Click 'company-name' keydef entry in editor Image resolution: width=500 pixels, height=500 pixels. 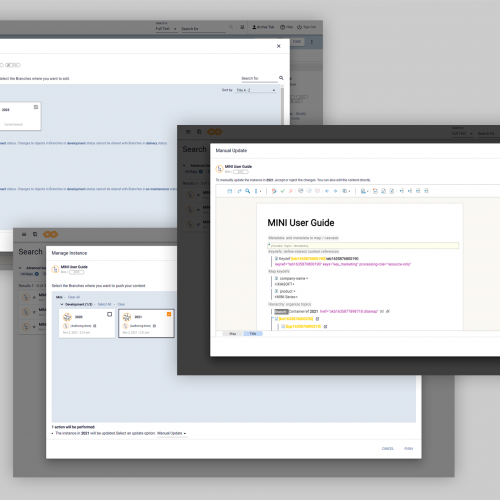click(x=293, y=278)
